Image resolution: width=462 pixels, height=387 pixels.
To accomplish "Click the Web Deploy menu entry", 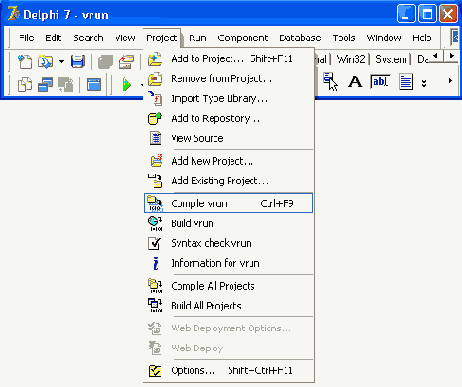I will [229, 348].
